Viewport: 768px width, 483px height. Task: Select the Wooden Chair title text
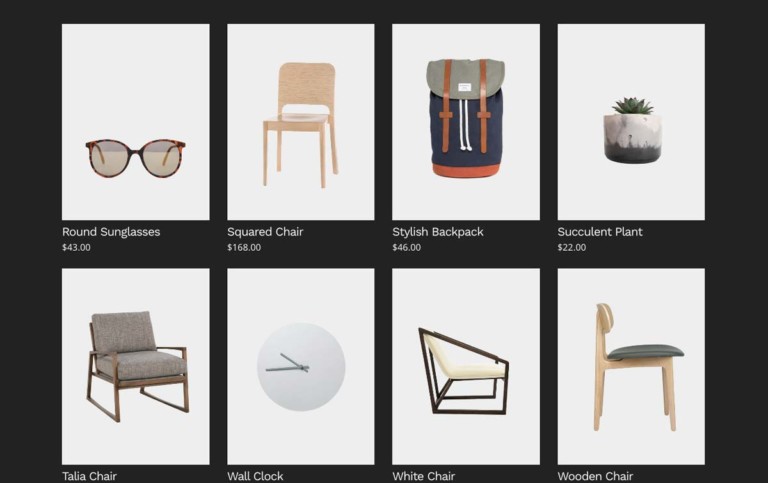point(595,476)
